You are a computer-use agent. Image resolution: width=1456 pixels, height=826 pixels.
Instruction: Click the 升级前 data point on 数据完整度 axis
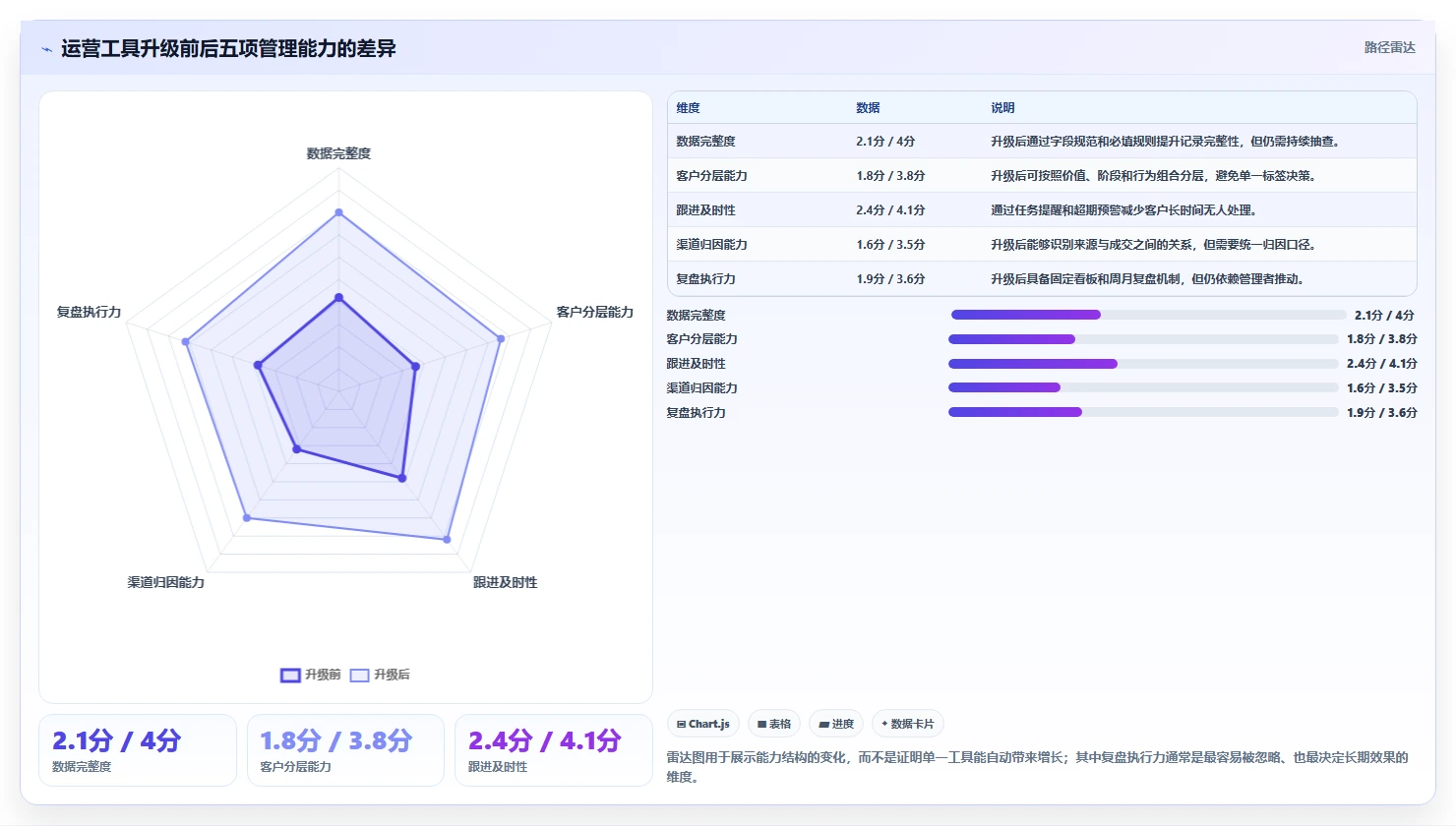(x=338, y=297)
